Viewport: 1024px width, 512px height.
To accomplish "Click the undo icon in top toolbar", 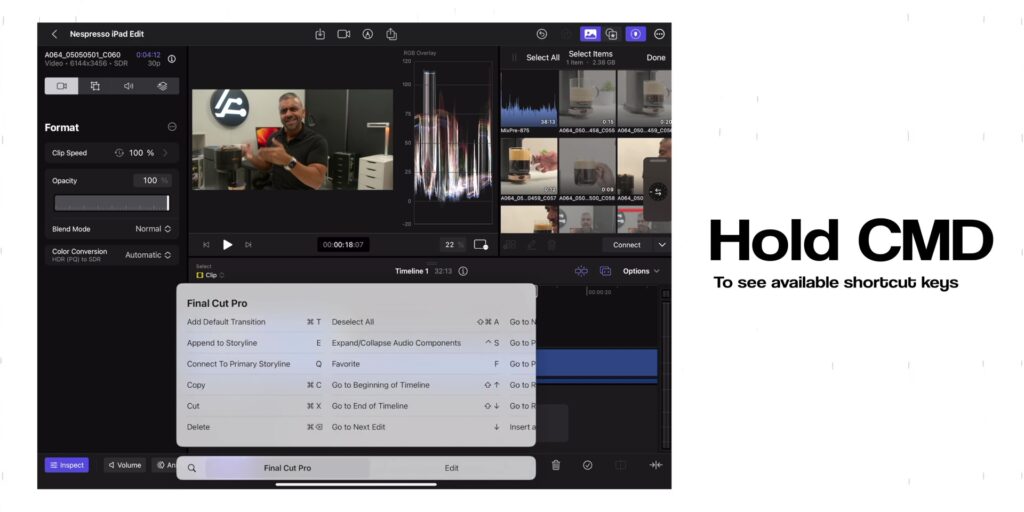I will (x=541, y=34).
